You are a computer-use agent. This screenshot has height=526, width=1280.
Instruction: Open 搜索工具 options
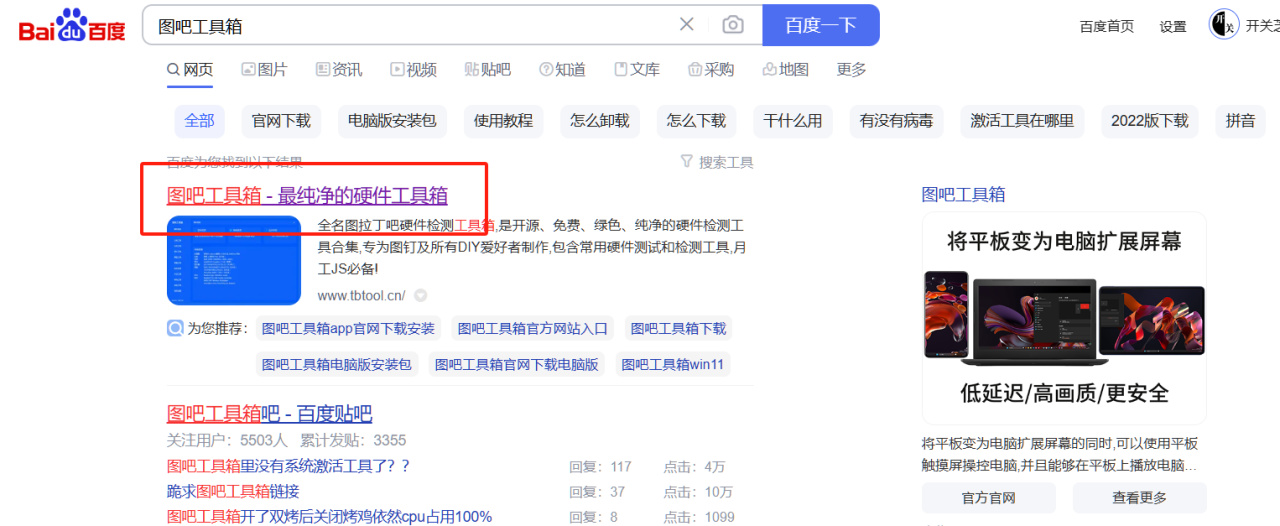pyautogui.click(x=717, y=162)
